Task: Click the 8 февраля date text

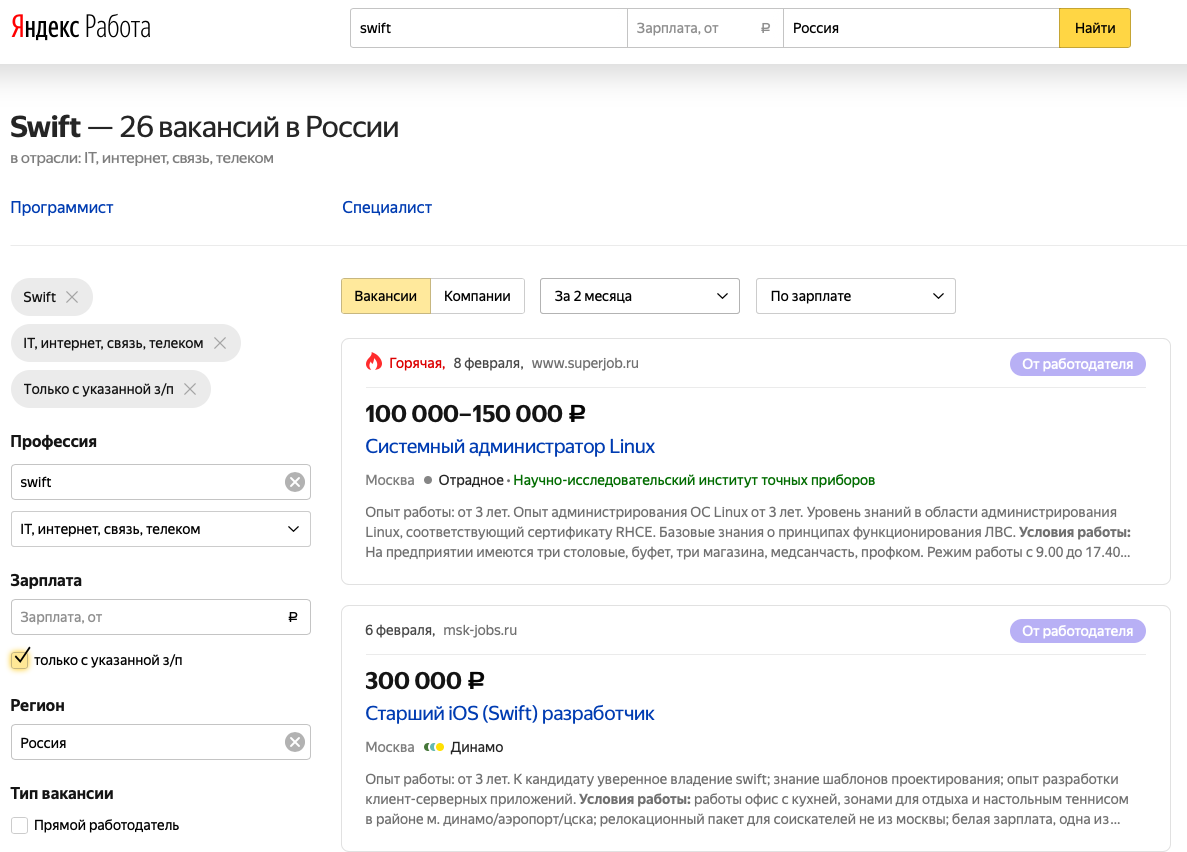Action: click(488, 364)
